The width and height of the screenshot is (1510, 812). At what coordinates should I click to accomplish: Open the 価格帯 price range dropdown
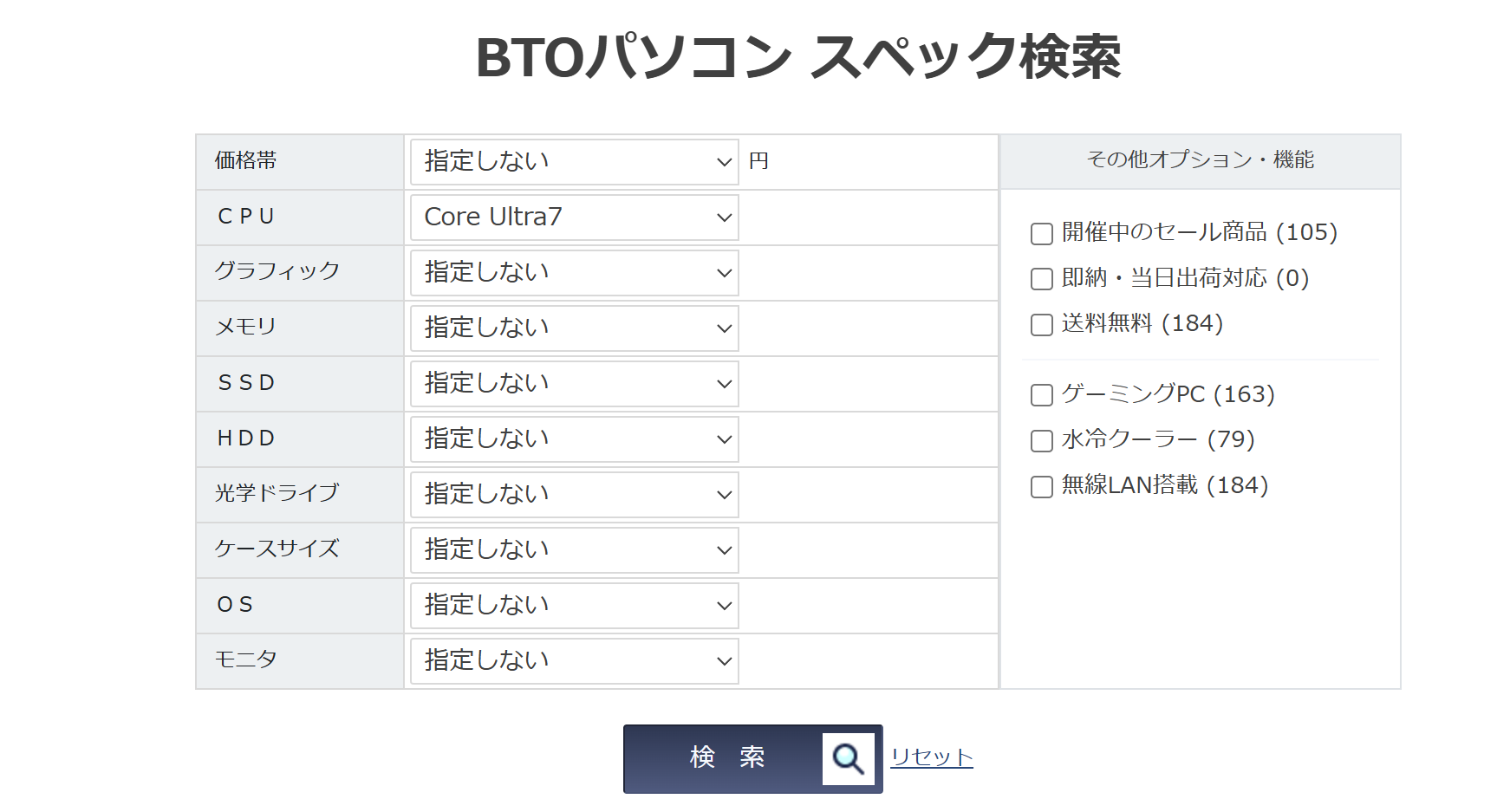click(x=574, y=162)
